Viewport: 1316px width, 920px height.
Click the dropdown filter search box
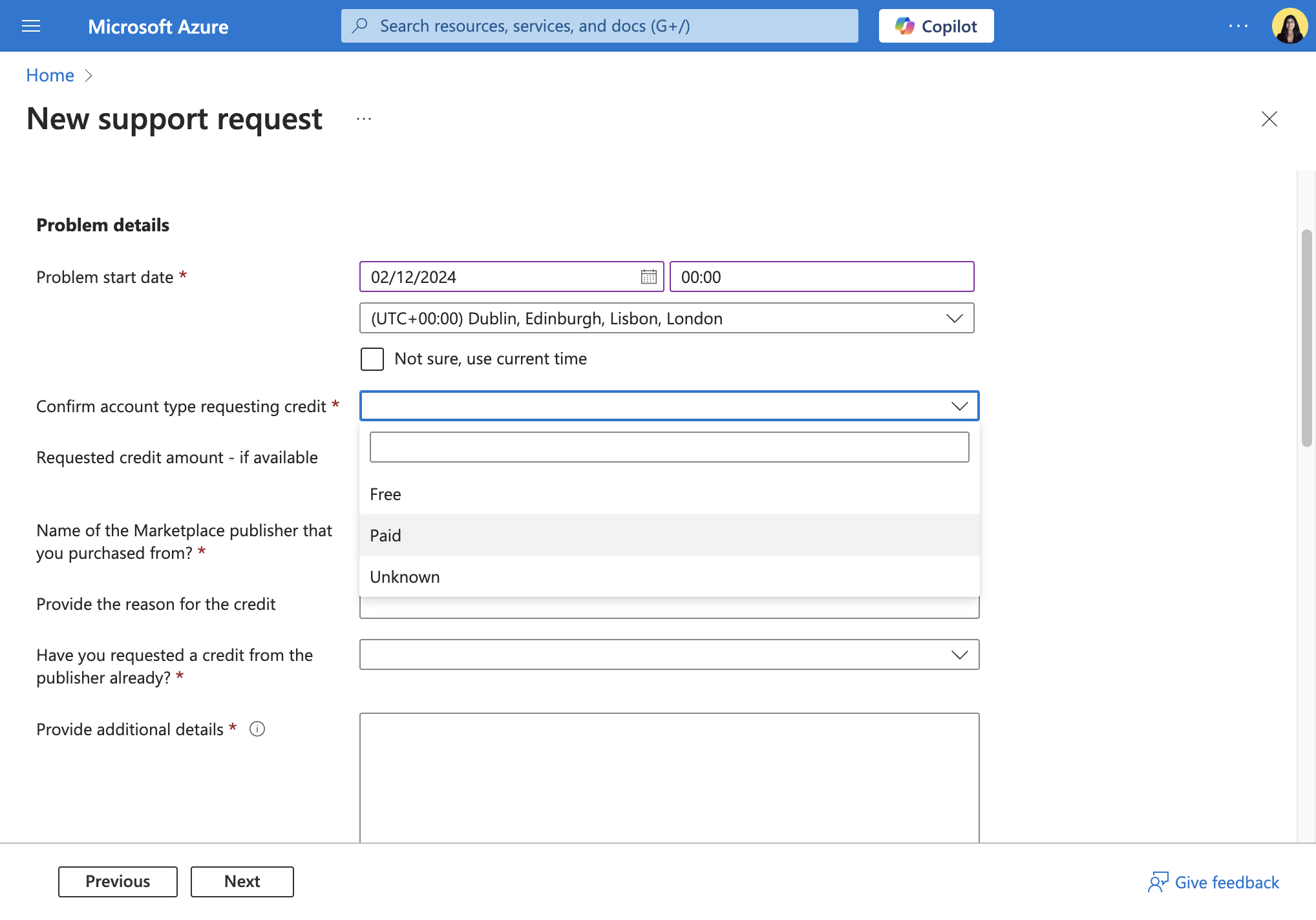click(x=669, y=447)
